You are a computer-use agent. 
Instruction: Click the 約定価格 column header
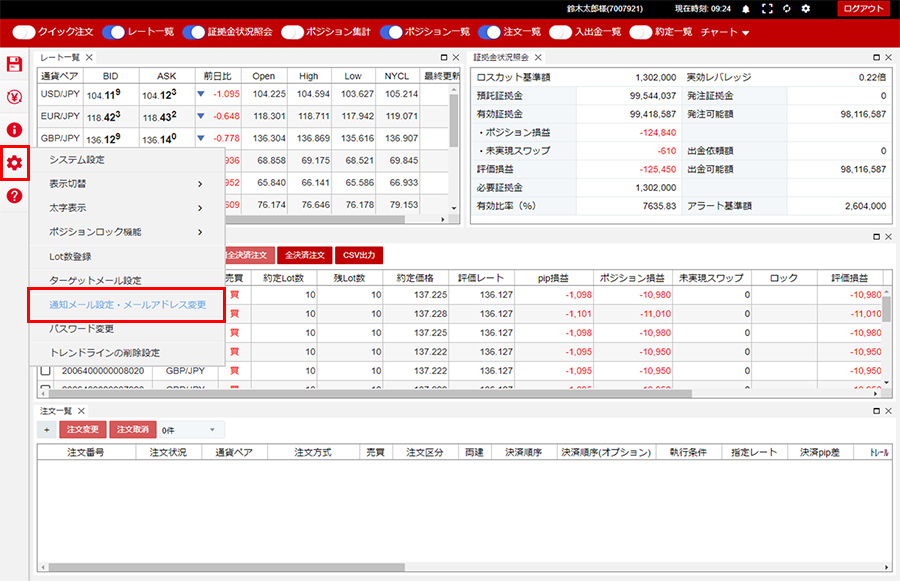tap(415, 278)
